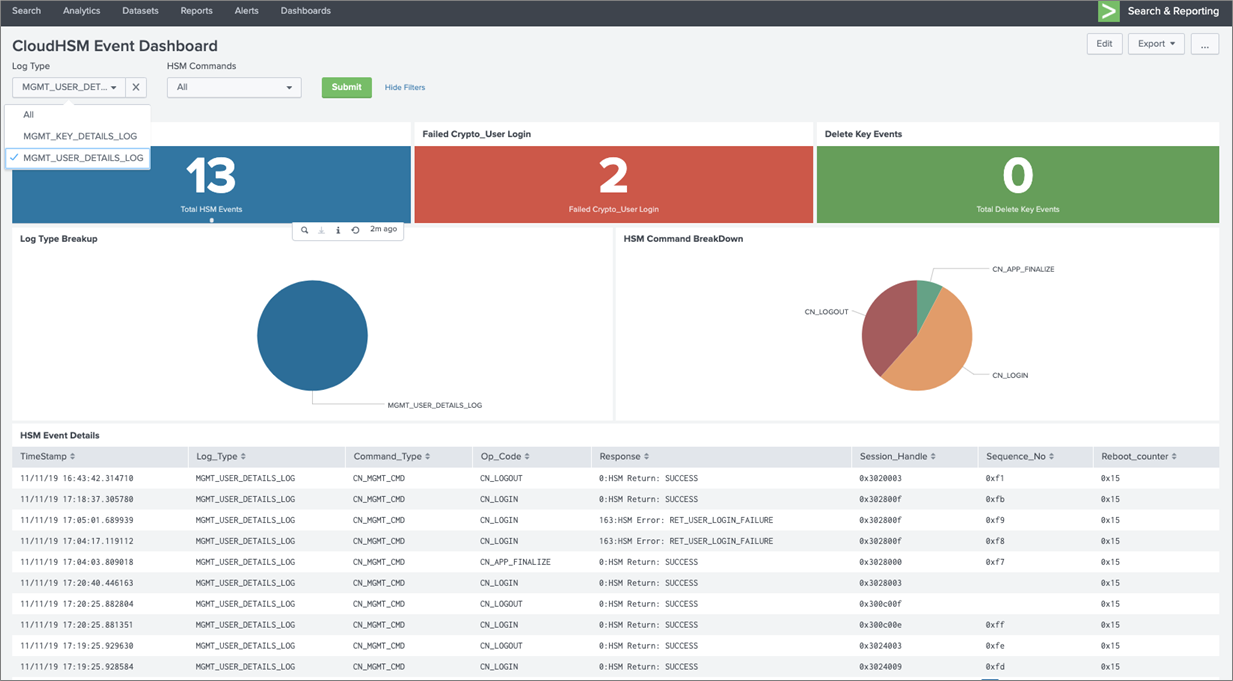The height and width of the screenshot is (681, 1233).
Task: Submit the selected filters
Action: point(346,87)
